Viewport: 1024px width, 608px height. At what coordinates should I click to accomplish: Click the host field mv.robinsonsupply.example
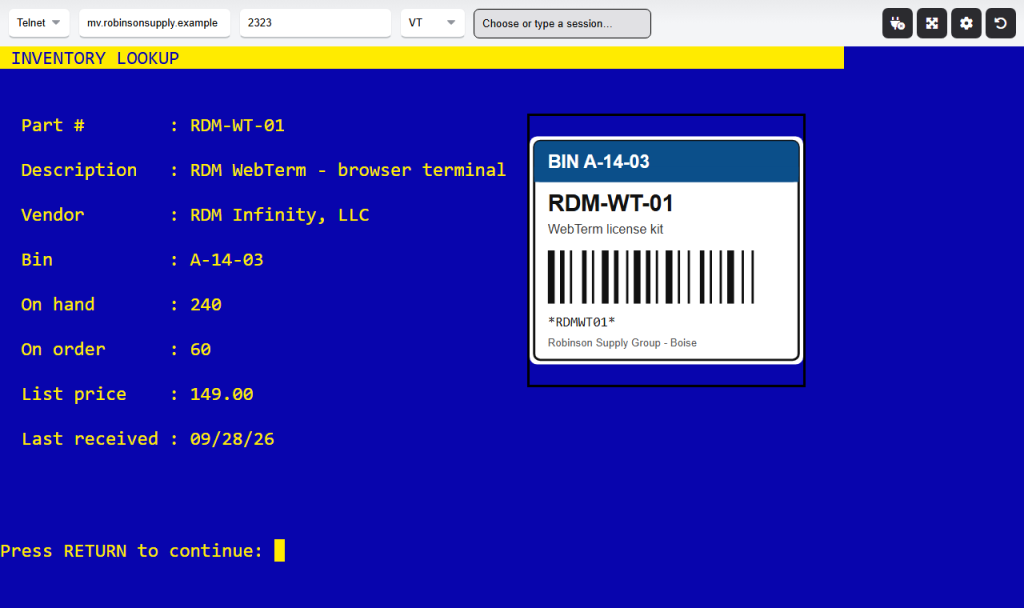click(154, 23)
